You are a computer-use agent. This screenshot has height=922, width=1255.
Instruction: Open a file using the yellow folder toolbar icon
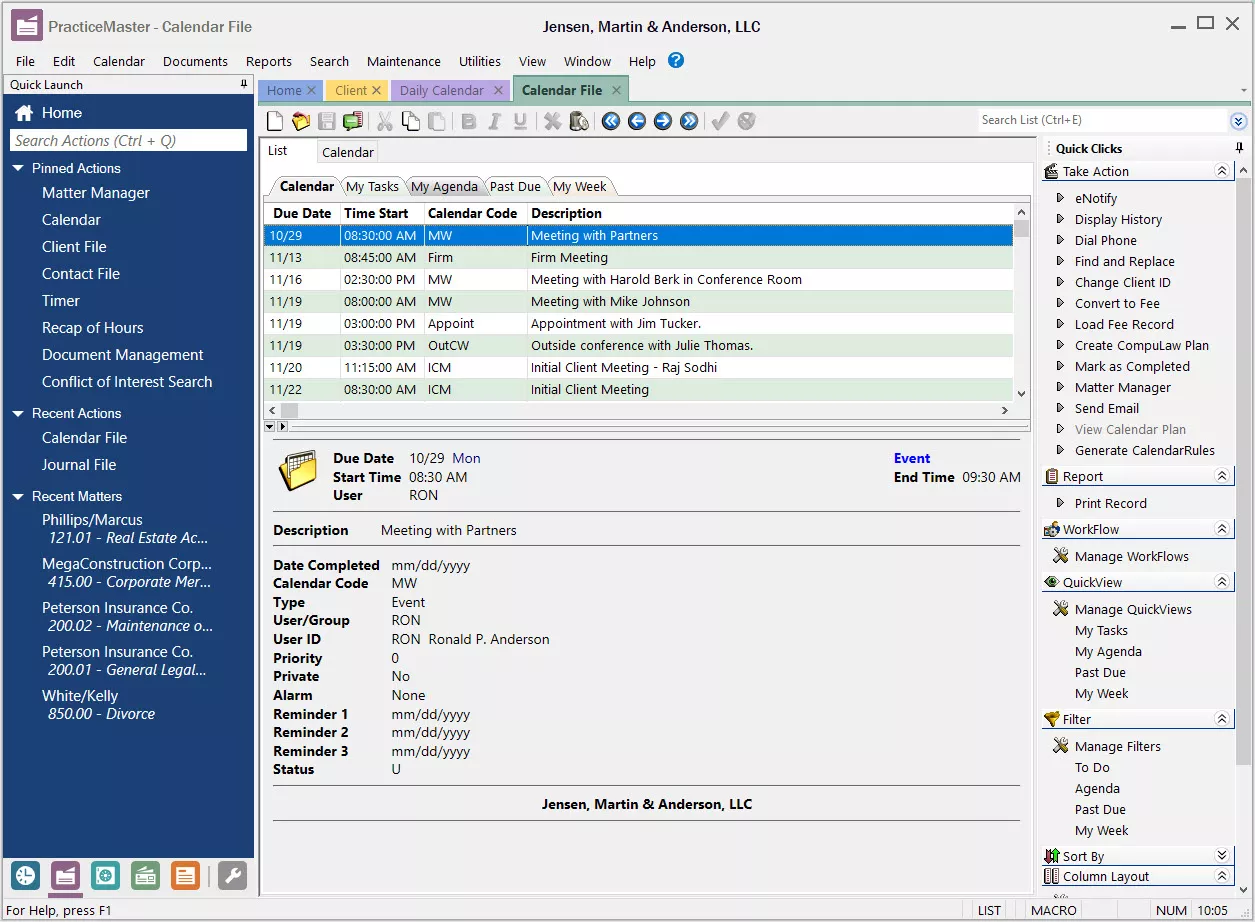[x=300, y=121]
